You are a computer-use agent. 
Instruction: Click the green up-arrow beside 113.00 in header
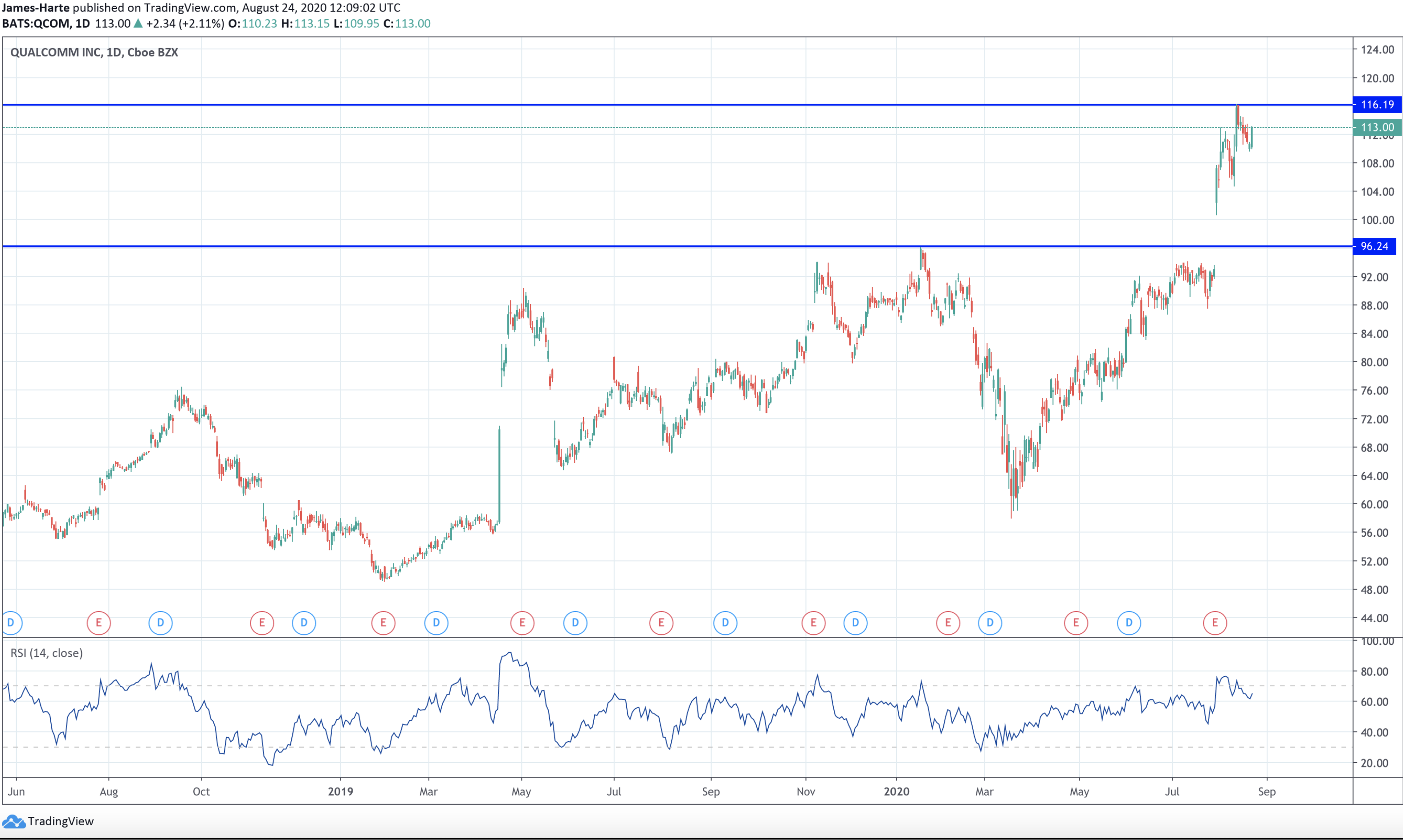coord(138,23)
